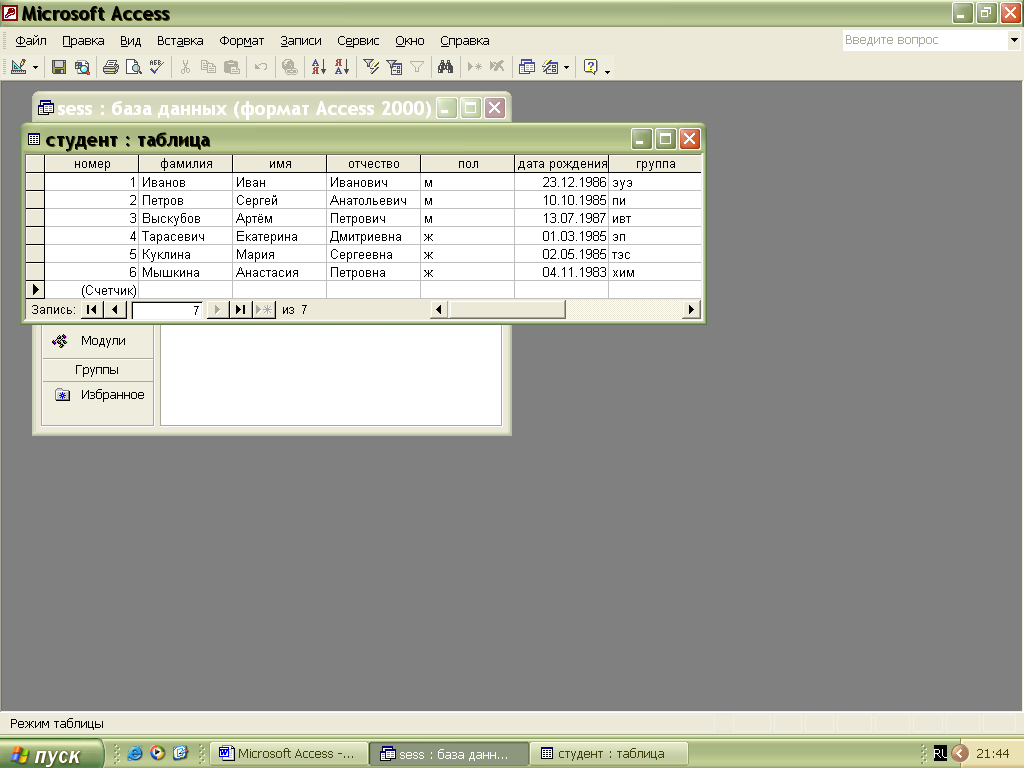Open the Окно menu
This screenshot has height=768, width=1024.
(x=410, y=40)
